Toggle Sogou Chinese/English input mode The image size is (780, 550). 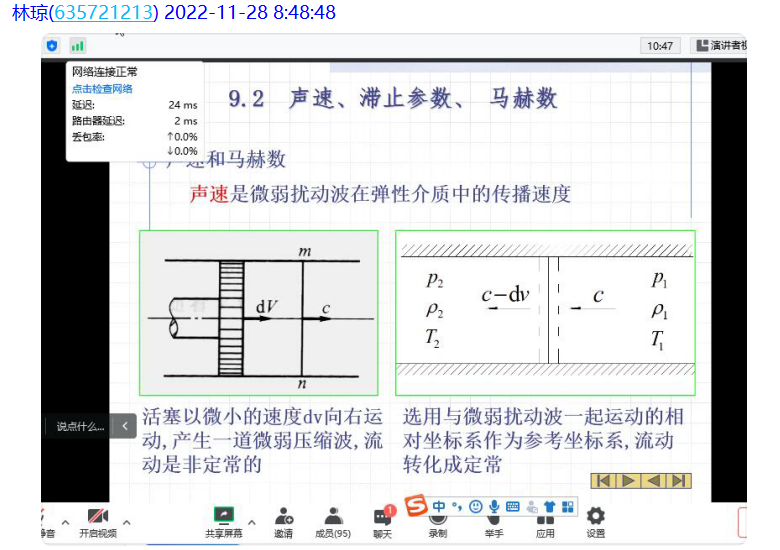tap(438, 506)
